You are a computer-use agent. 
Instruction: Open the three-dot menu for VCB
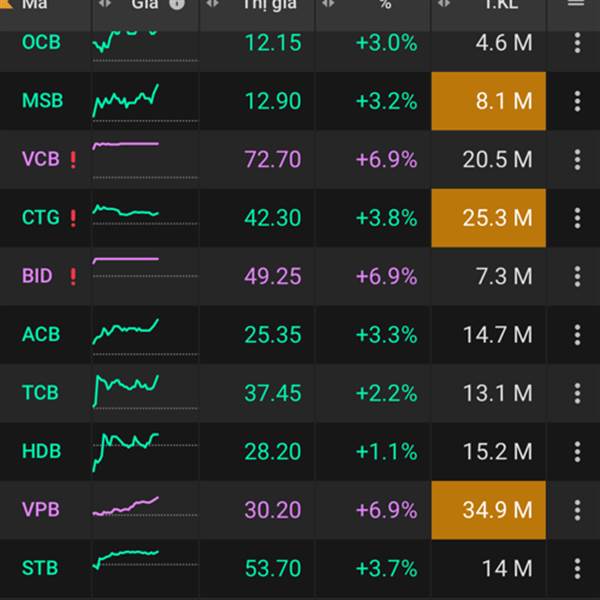(577, 159)
